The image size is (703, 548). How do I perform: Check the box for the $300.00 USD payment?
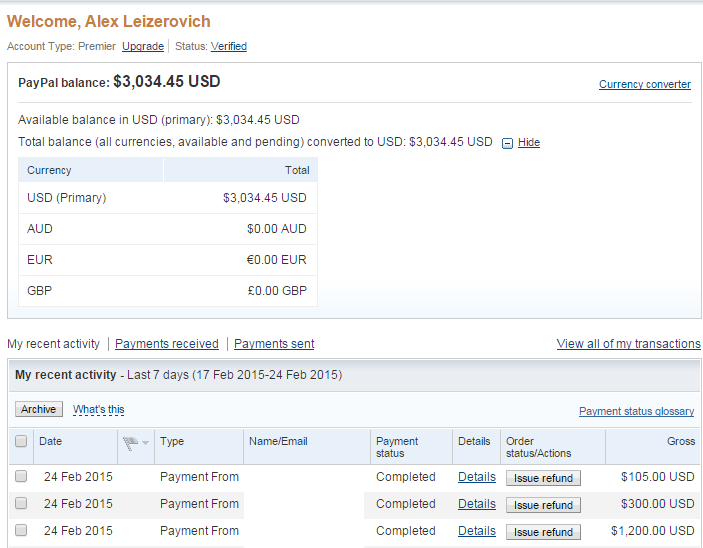(21, 504)
